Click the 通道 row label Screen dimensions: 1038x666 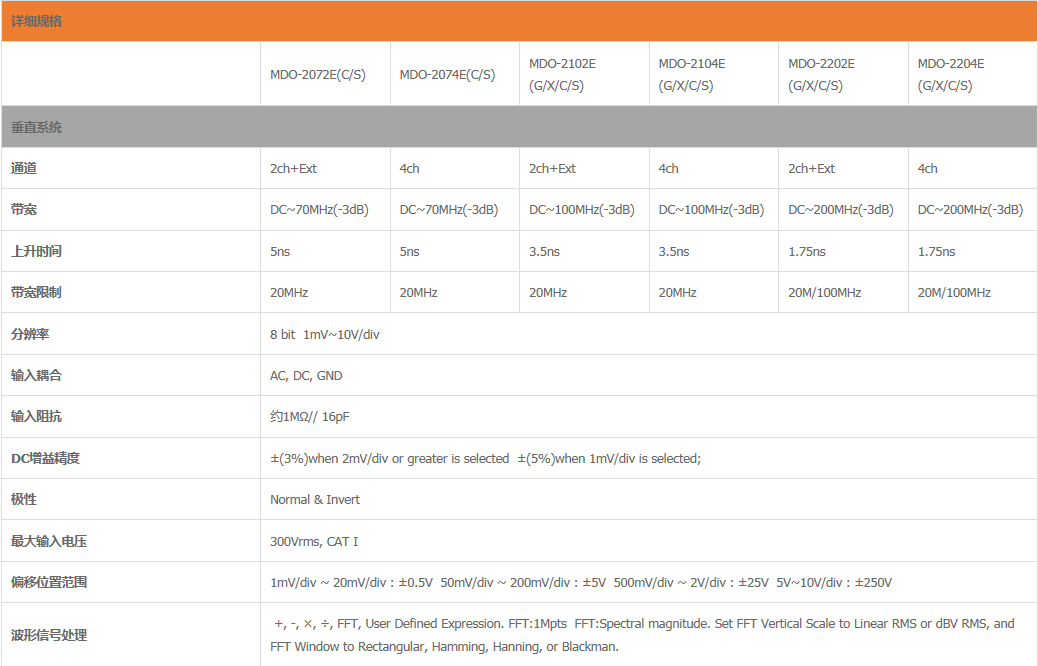tap(24, 169)
